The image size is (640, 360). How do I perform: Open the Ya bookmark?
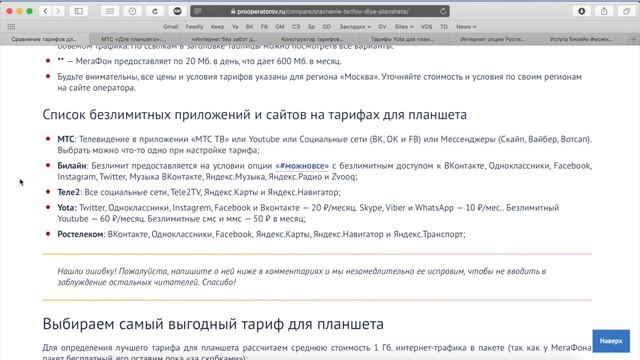pyautogui.click(x=235, y=27)
